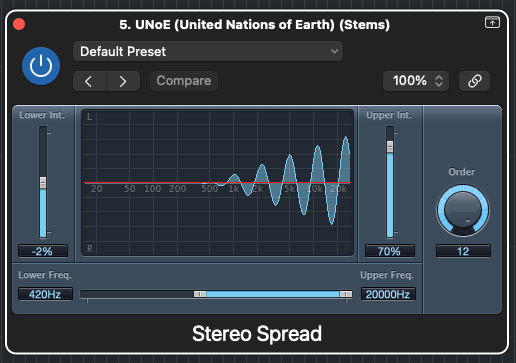Click the link chain icon
The width and height of the screenshot is (516, 363).
coord(474,81)
